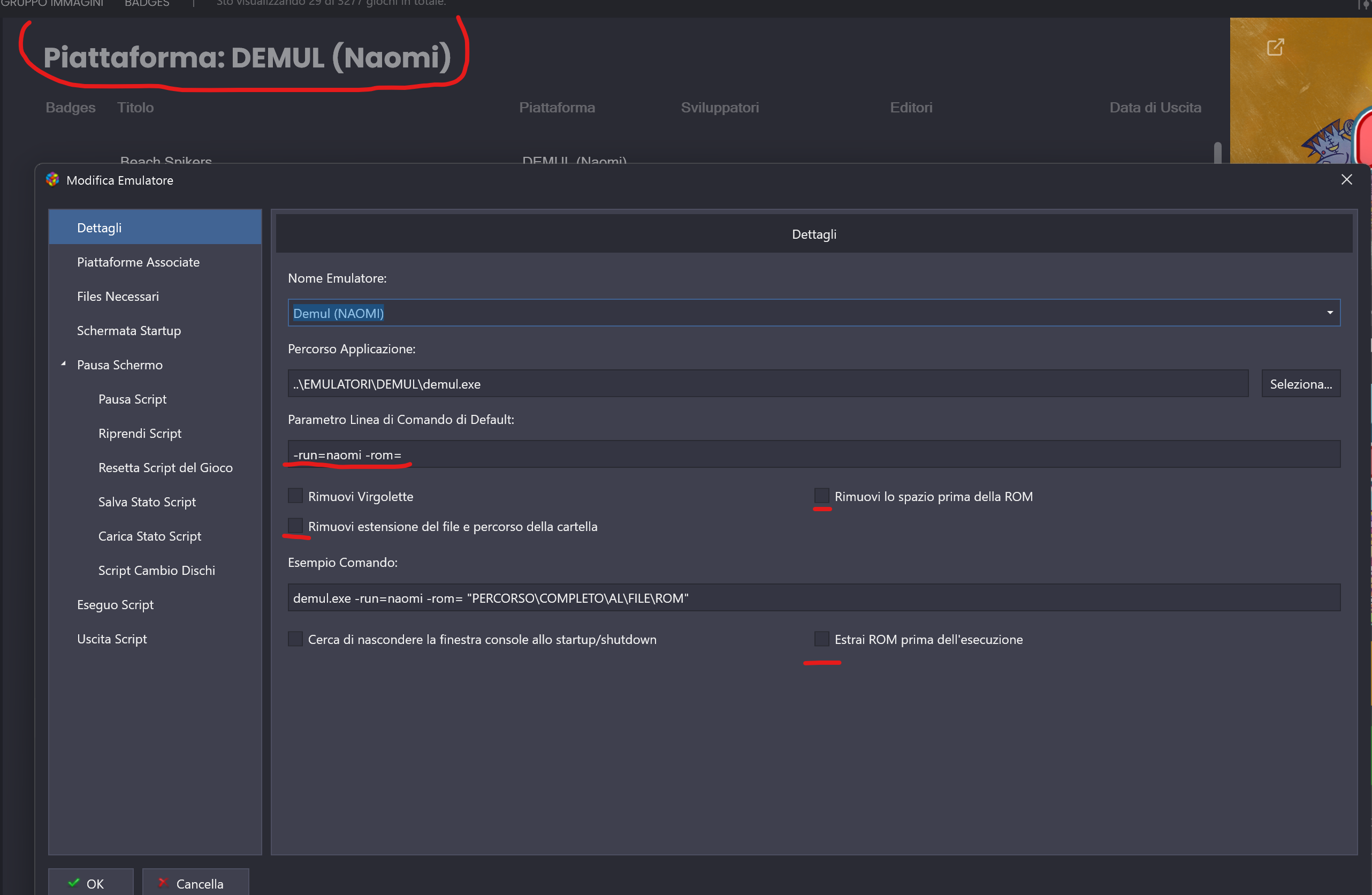Viewport: 1372px width, 895px height.
Task: Enable the Rimuovi Virgolette checkbox
Action: pos(295,496)
